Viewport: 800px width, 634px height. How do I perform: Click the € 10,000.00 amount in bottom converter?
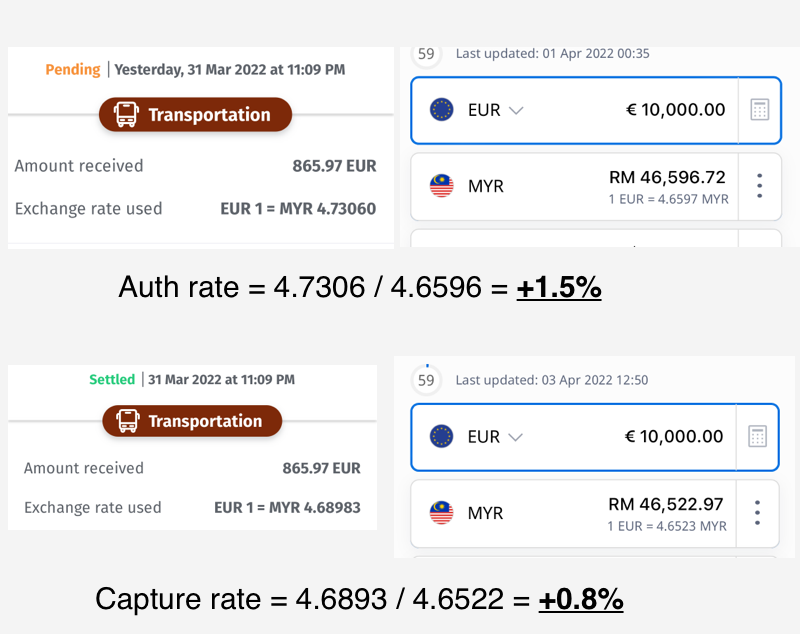[x=673, y=436]
